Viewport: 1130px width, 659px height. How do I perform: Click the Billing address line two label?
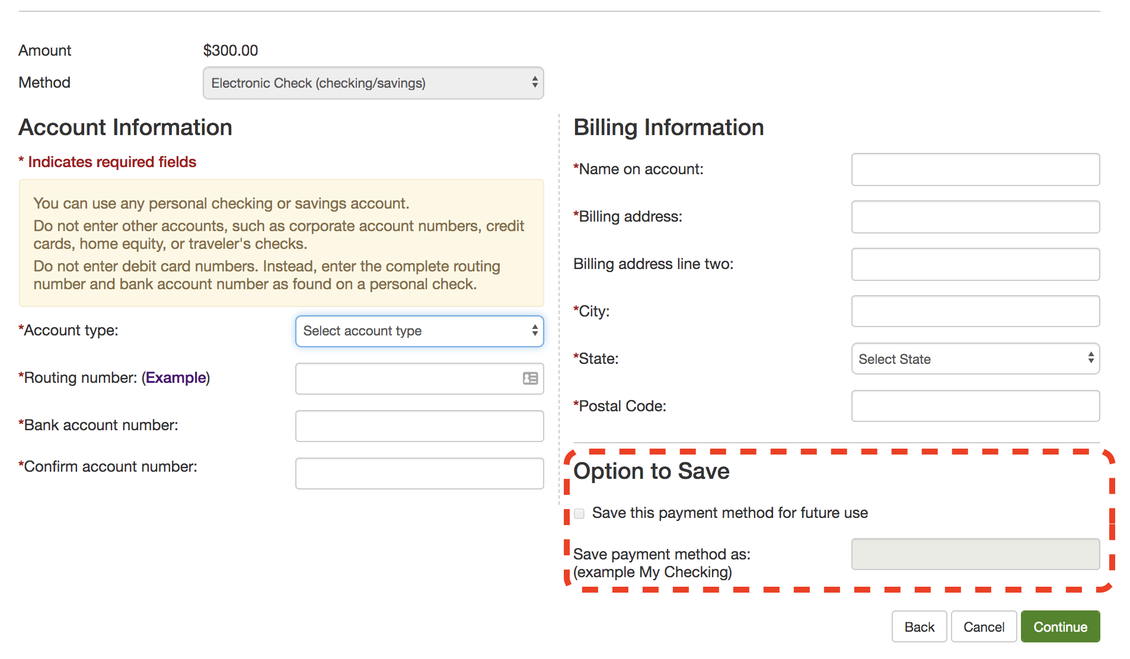654,264
